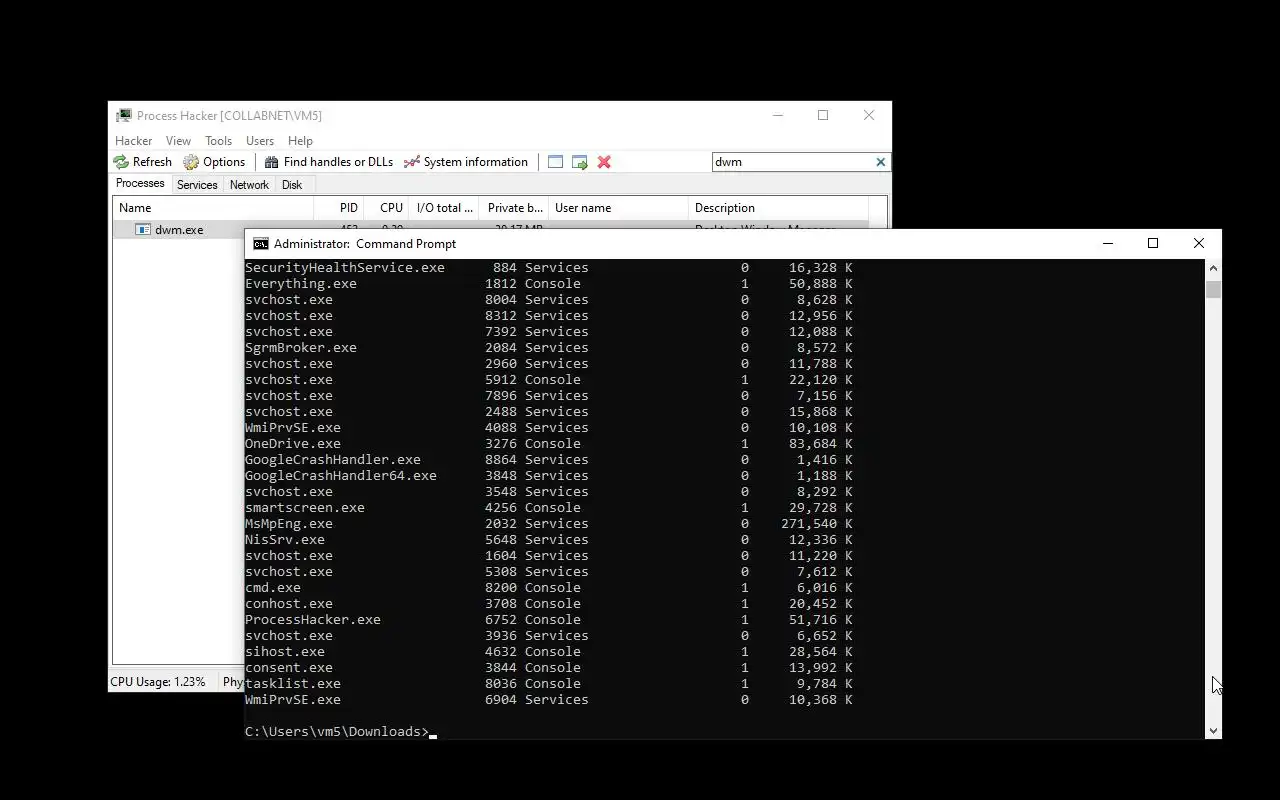
Task: Click Command Prompt scrollbar up arrow
Action: (1213, 268)
